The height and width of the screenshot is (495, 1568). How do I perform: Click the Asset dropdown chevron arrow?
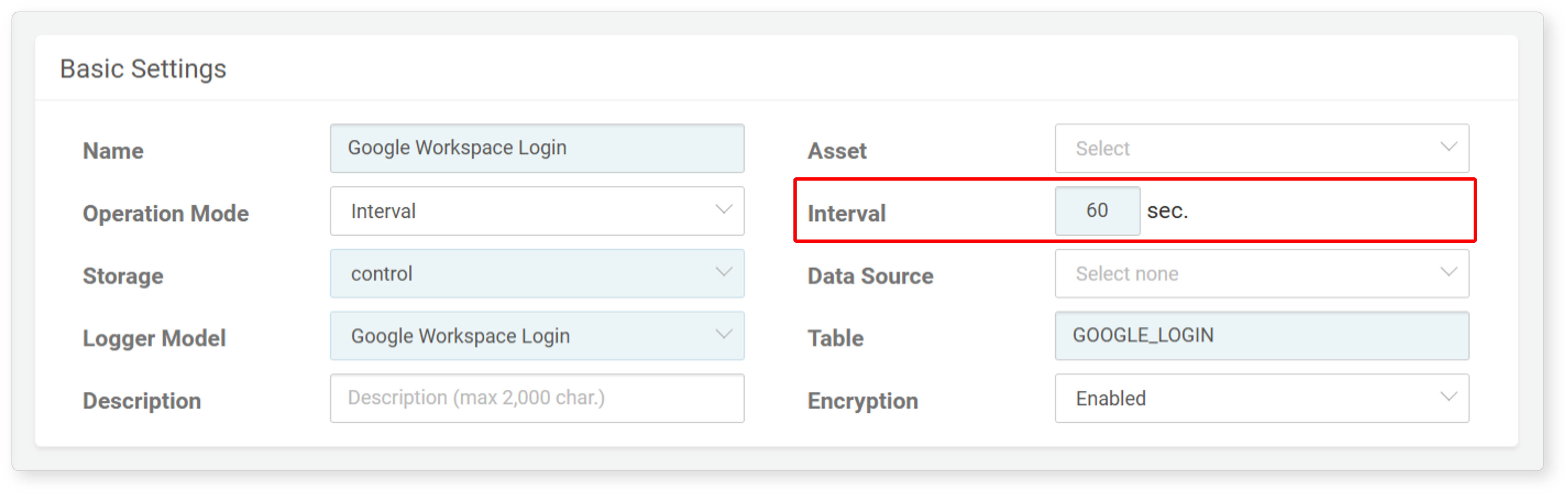tap(1449, 147)
